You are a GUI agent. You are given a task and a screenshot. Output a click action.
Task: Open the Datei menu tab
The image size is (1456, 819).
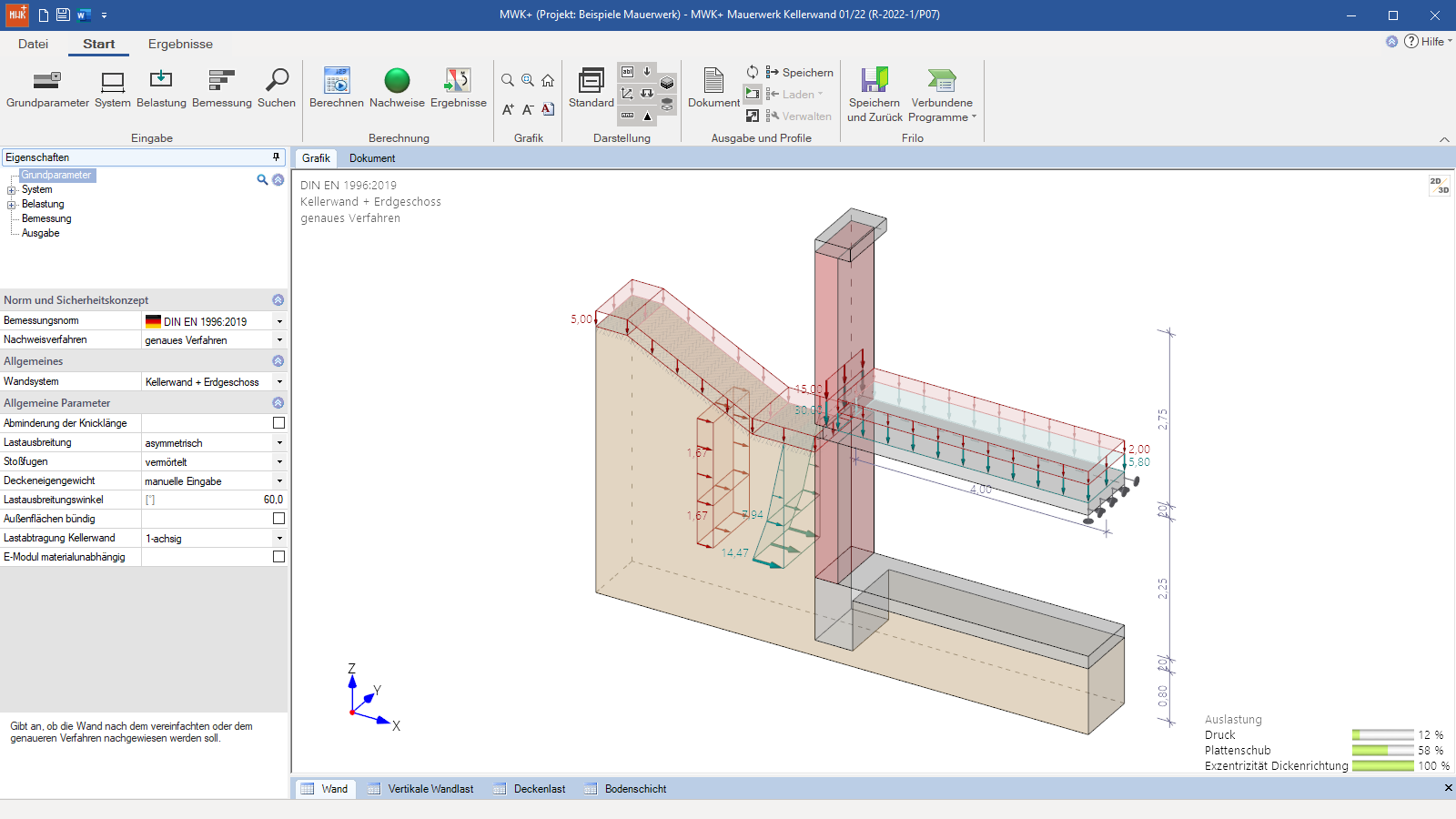pyautogui.click(x=33, y=44)
